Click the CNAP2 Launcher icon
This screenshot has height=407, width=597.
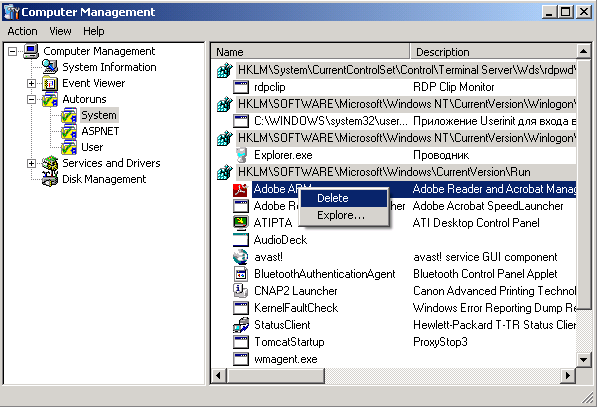pos(241,291)
